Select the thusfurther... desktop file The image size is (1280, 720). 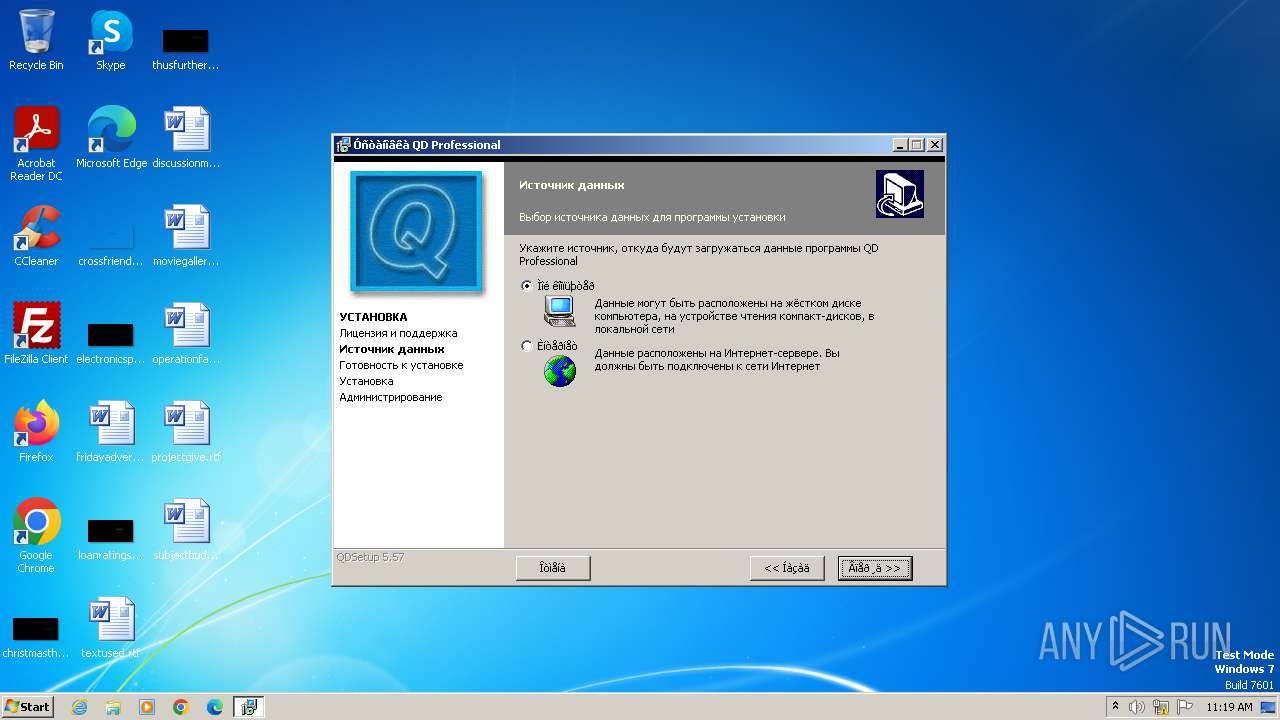point(186,46)
